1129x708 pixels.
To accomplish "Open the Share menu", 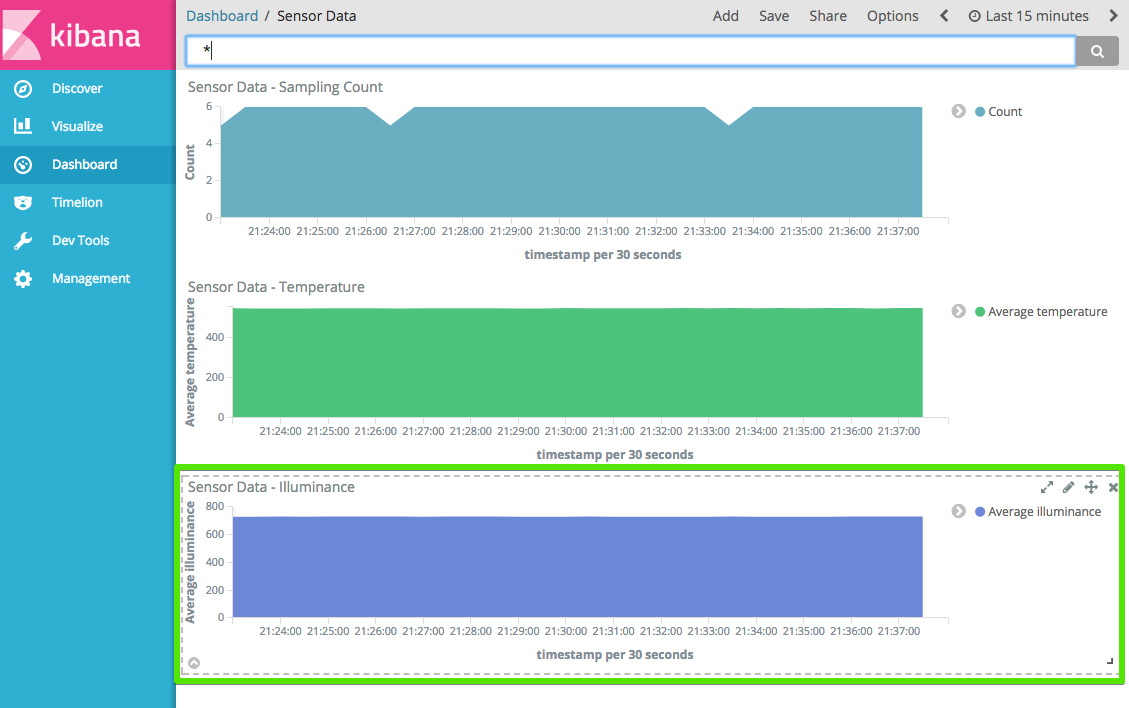I will click(828, 16).
